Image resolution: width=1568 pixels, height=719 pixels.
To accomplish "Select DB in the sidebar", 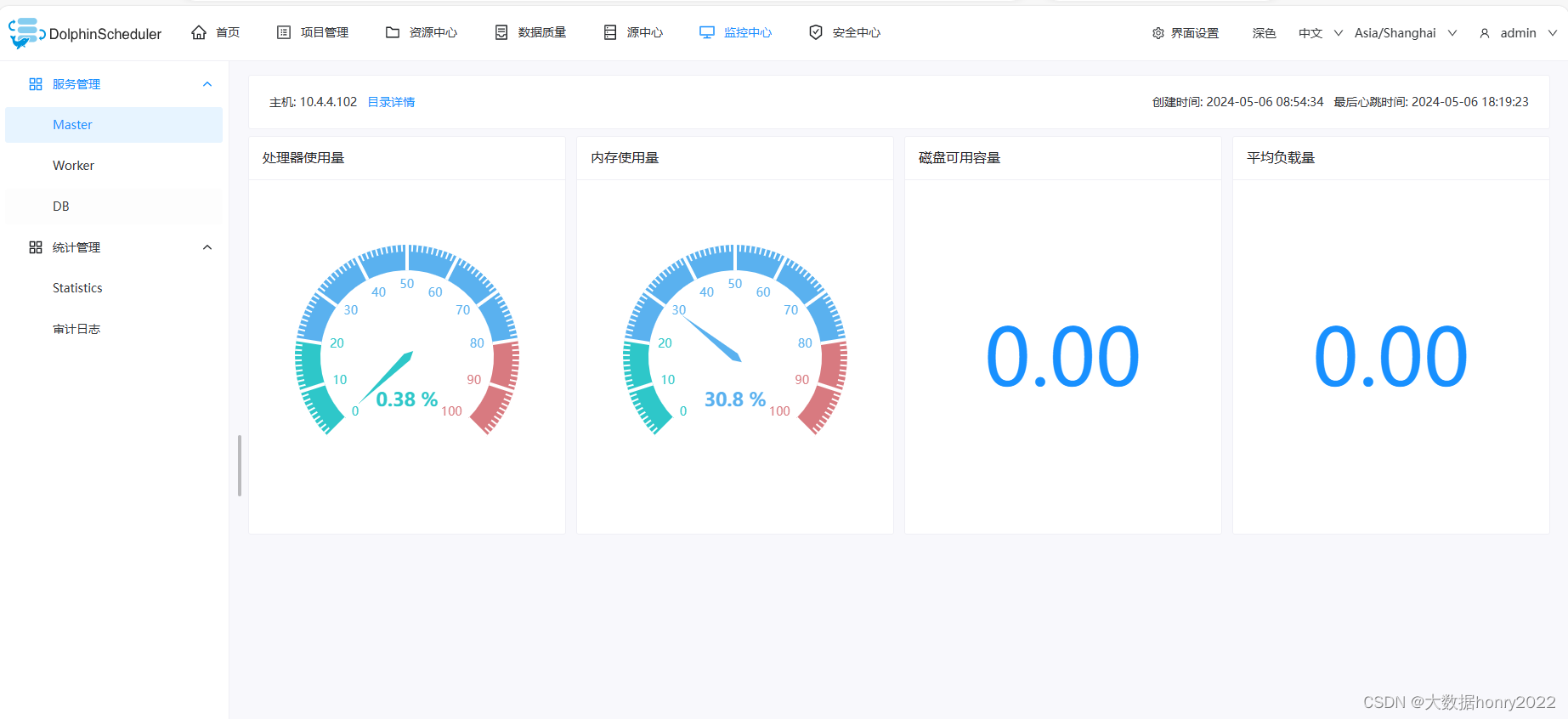I will pos(114,207).
